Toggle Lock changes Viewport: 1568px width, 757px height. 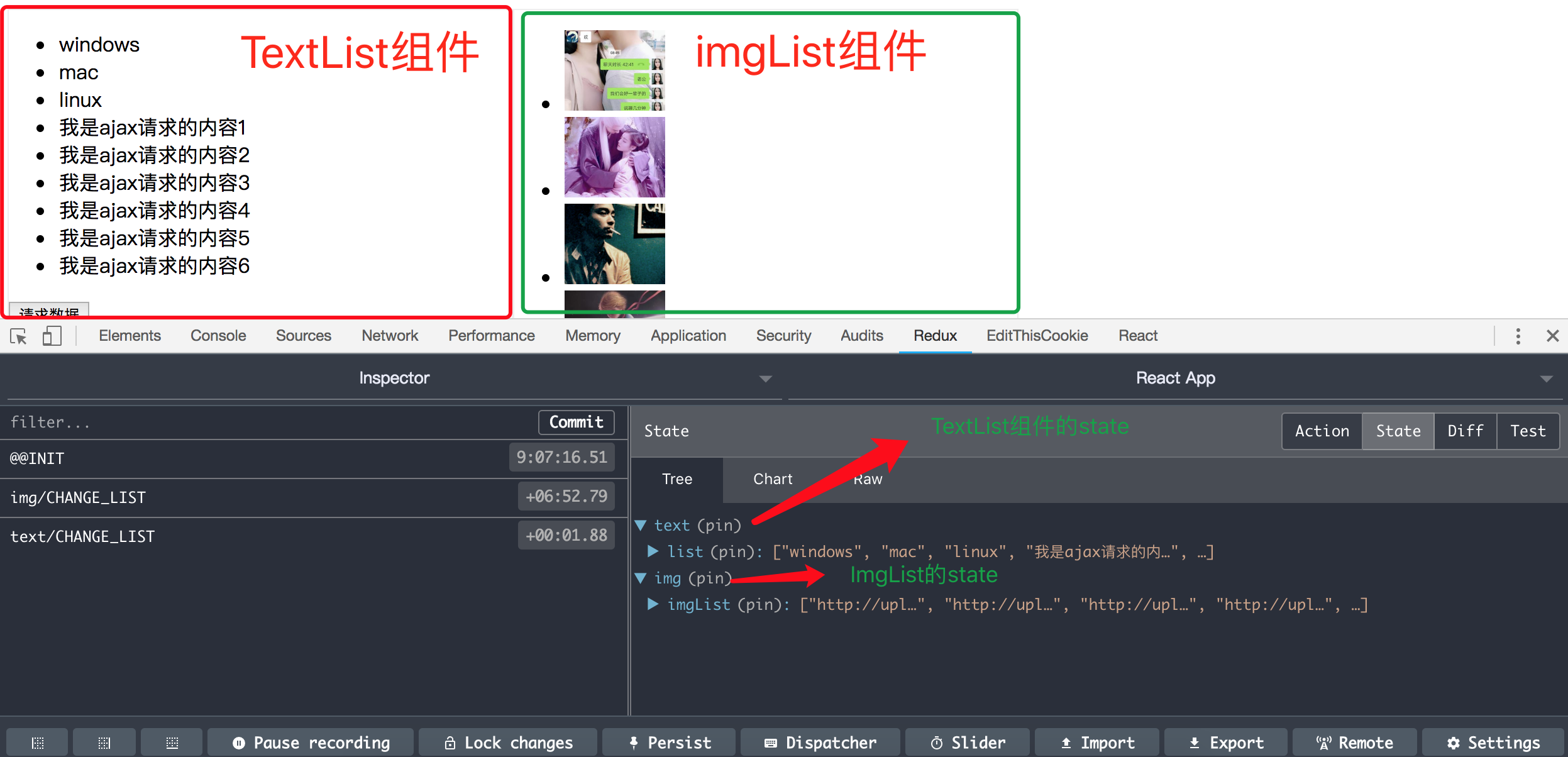tap(508, 743)
